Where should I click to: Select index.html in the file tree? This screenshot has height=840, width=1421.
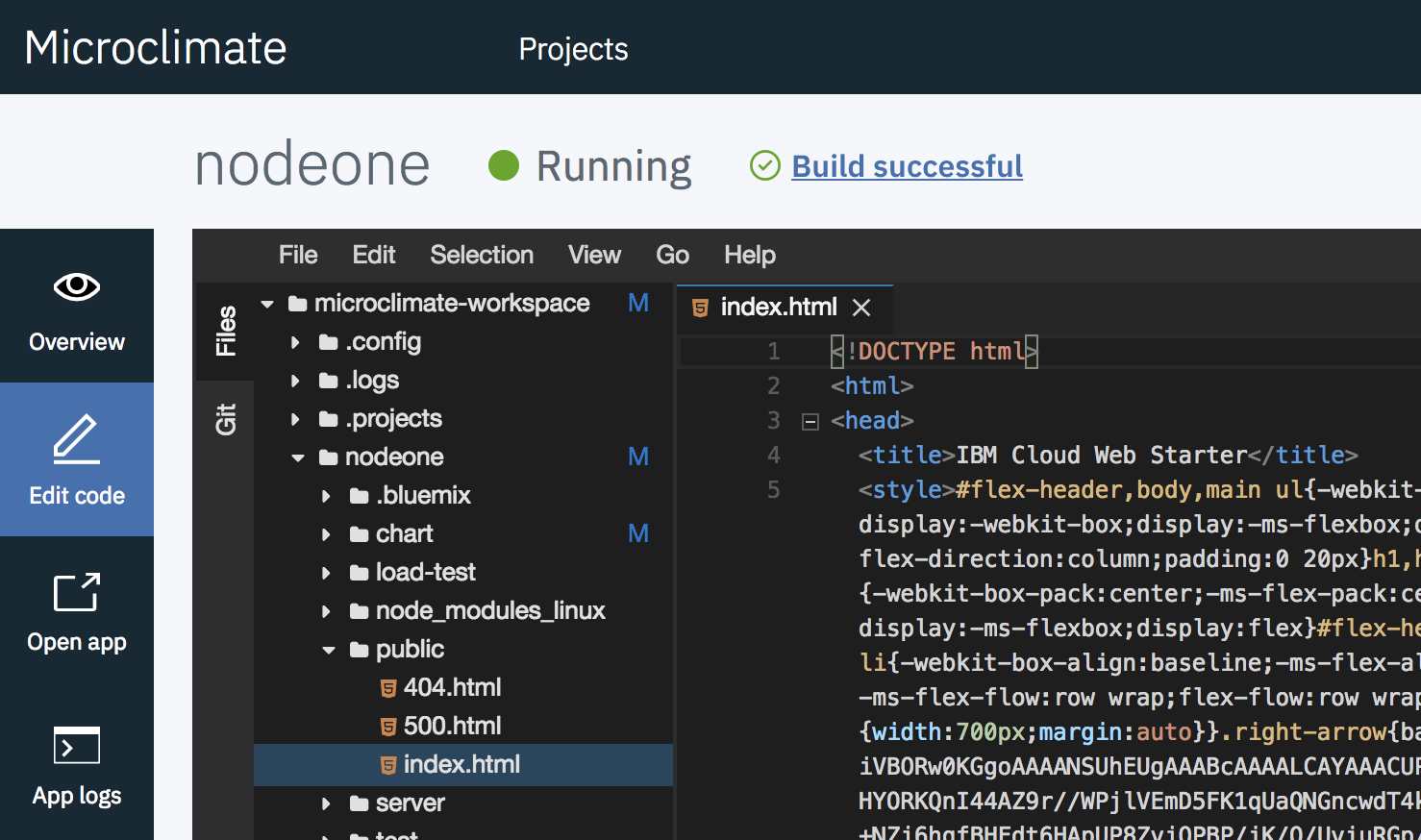click(x=461, y=764)
